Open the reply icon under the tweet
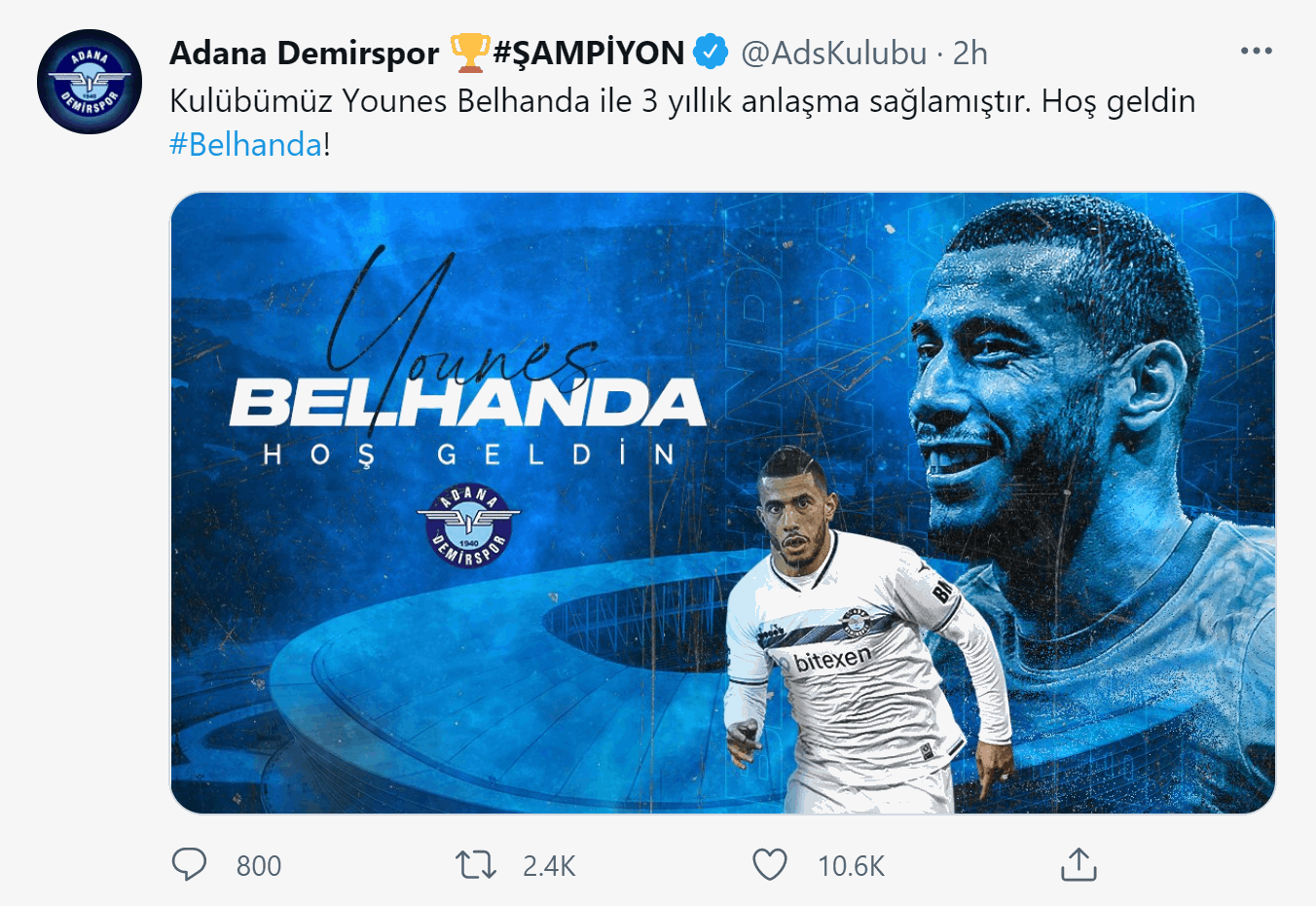Image resolution: width=1316 pixels, height=906 pixels. click(189, 864)
